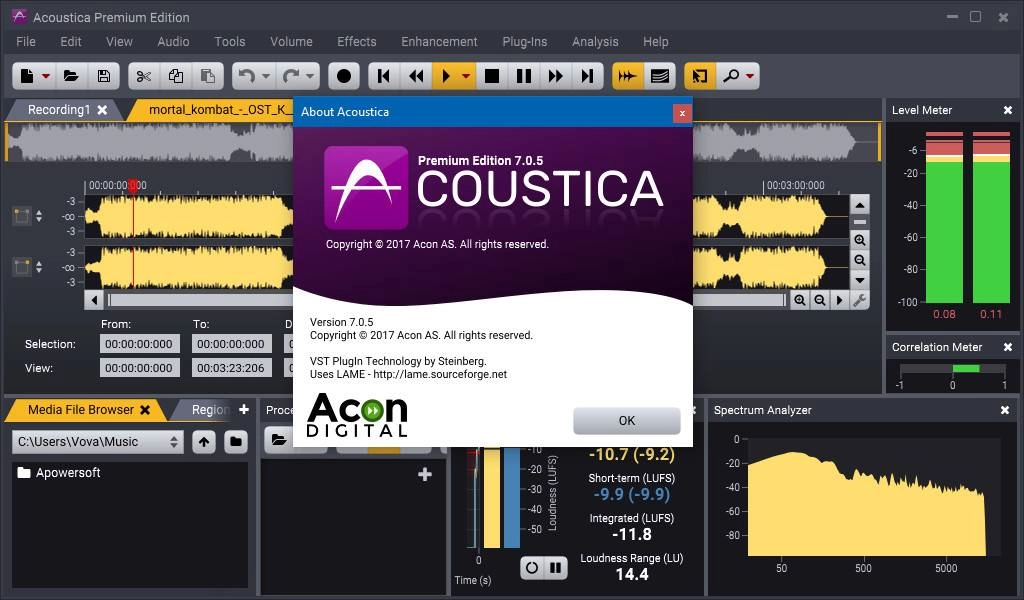
Task: Click horizontal zoom in magnifier icon
Action: pyautogui.click(x=799, y=300)
